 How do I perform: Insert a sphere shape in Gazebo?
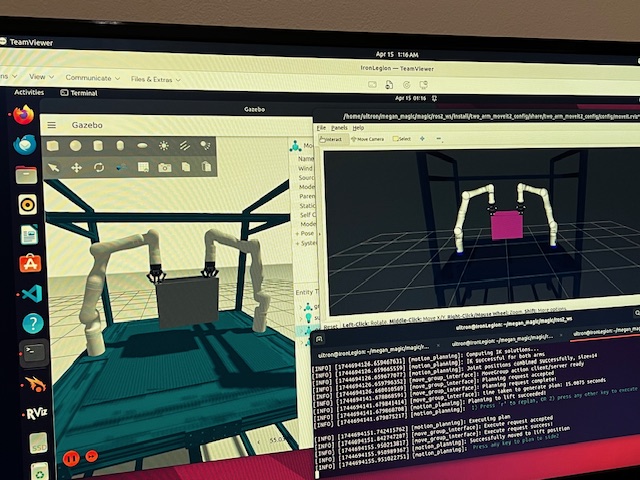[76, 146]
